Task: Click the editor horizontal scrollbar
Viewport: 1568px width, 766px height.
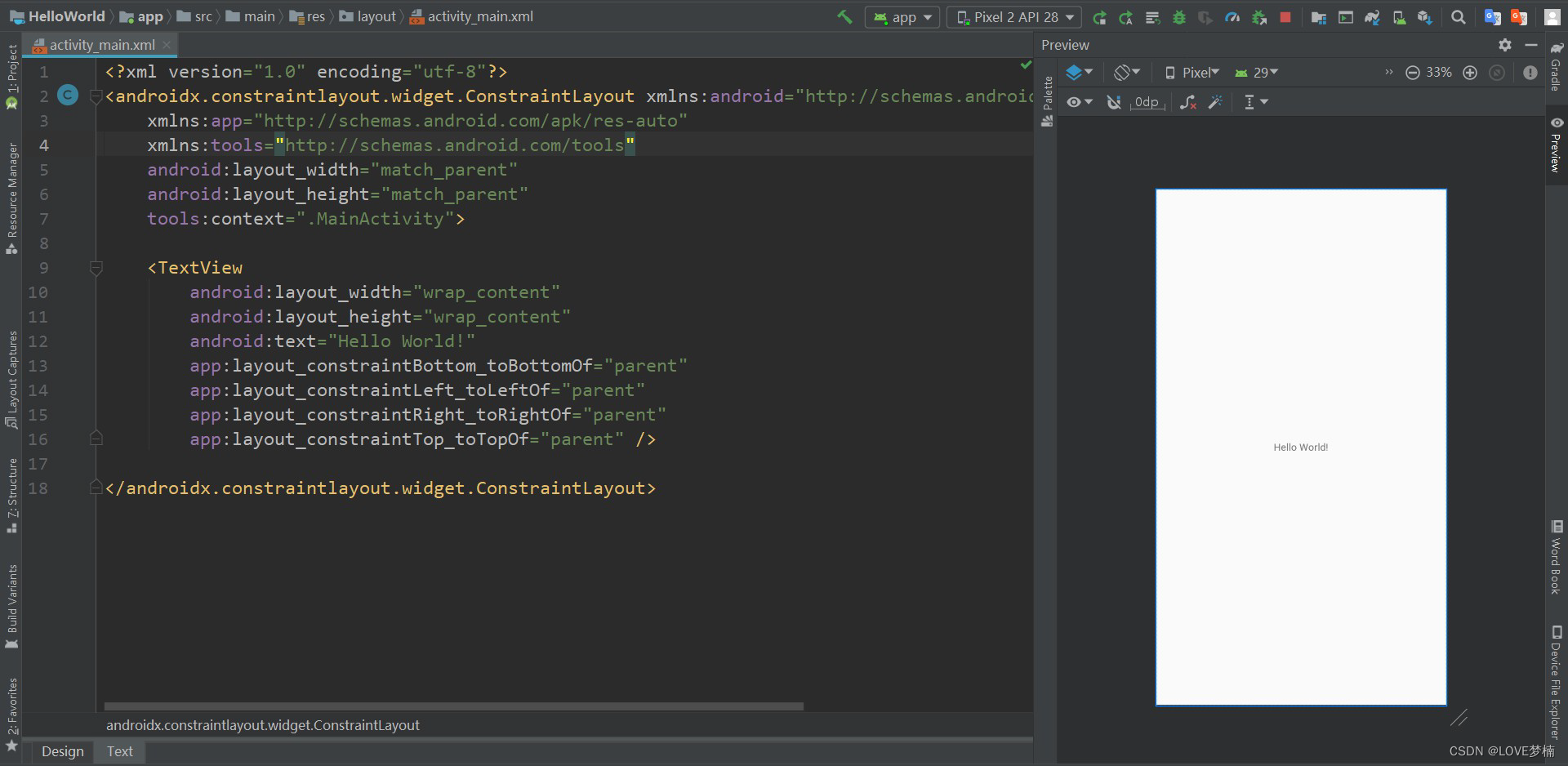Action: pyautogui.click(x=454, y=706)
